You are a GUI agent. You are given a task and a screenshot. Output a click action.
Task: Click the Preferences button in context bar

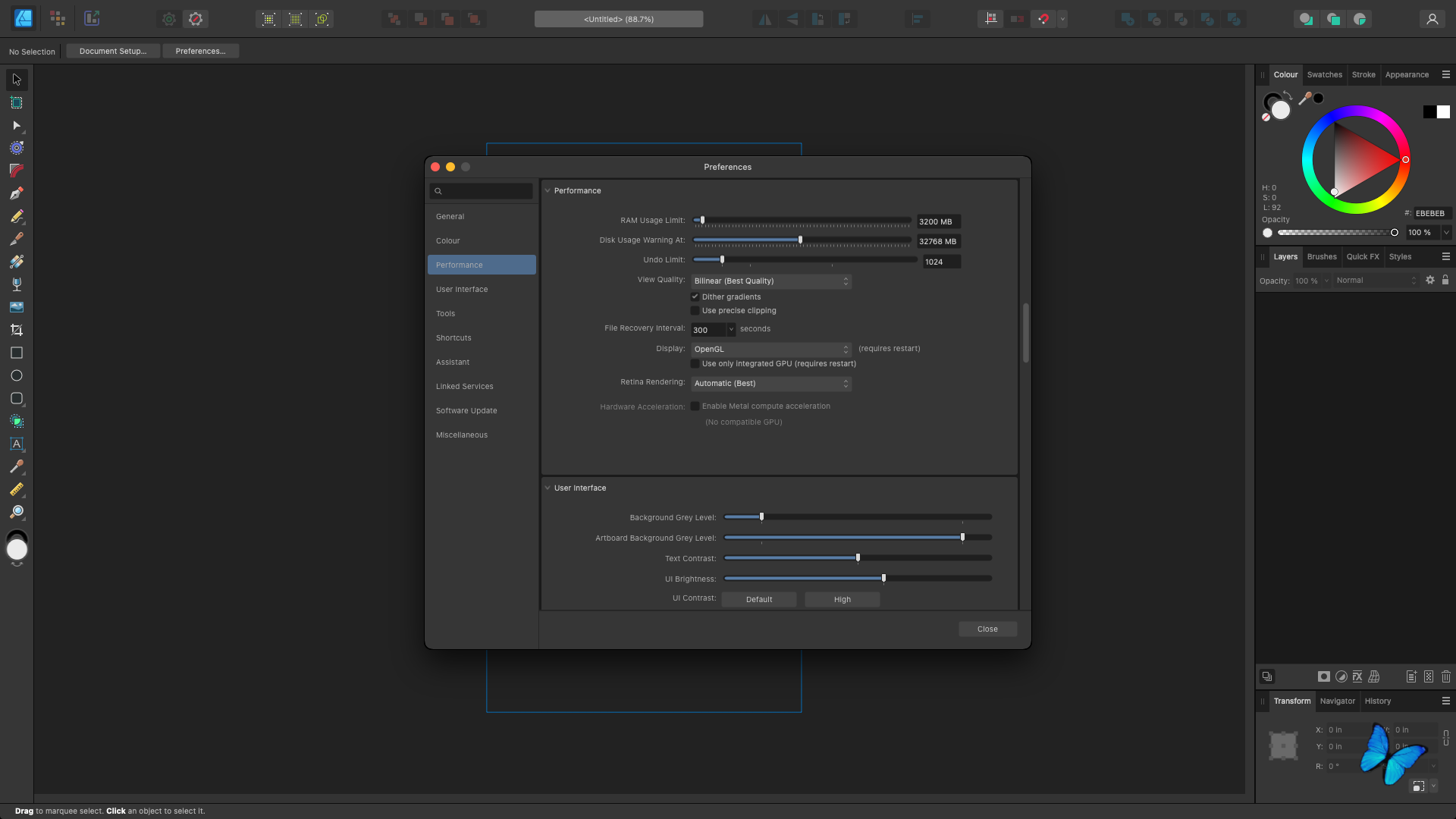200,51
